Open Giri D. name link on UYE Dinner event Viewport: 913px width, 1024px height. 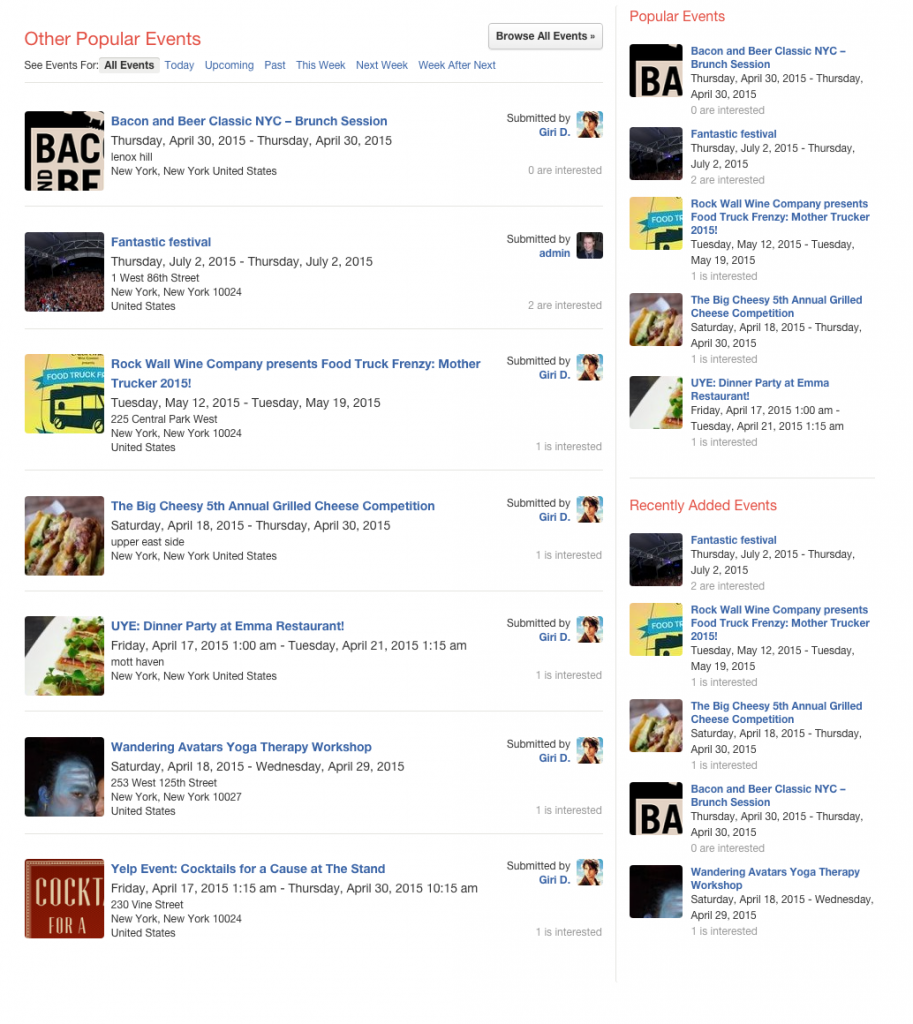554,637
